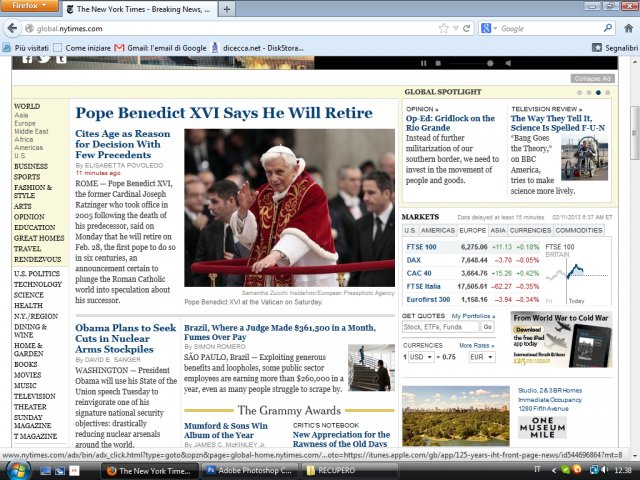Image resolution: width=640 pixels, height=480 pixels.
Task: Select fourth Global Spotlight dot
Action: click(608, 93)
